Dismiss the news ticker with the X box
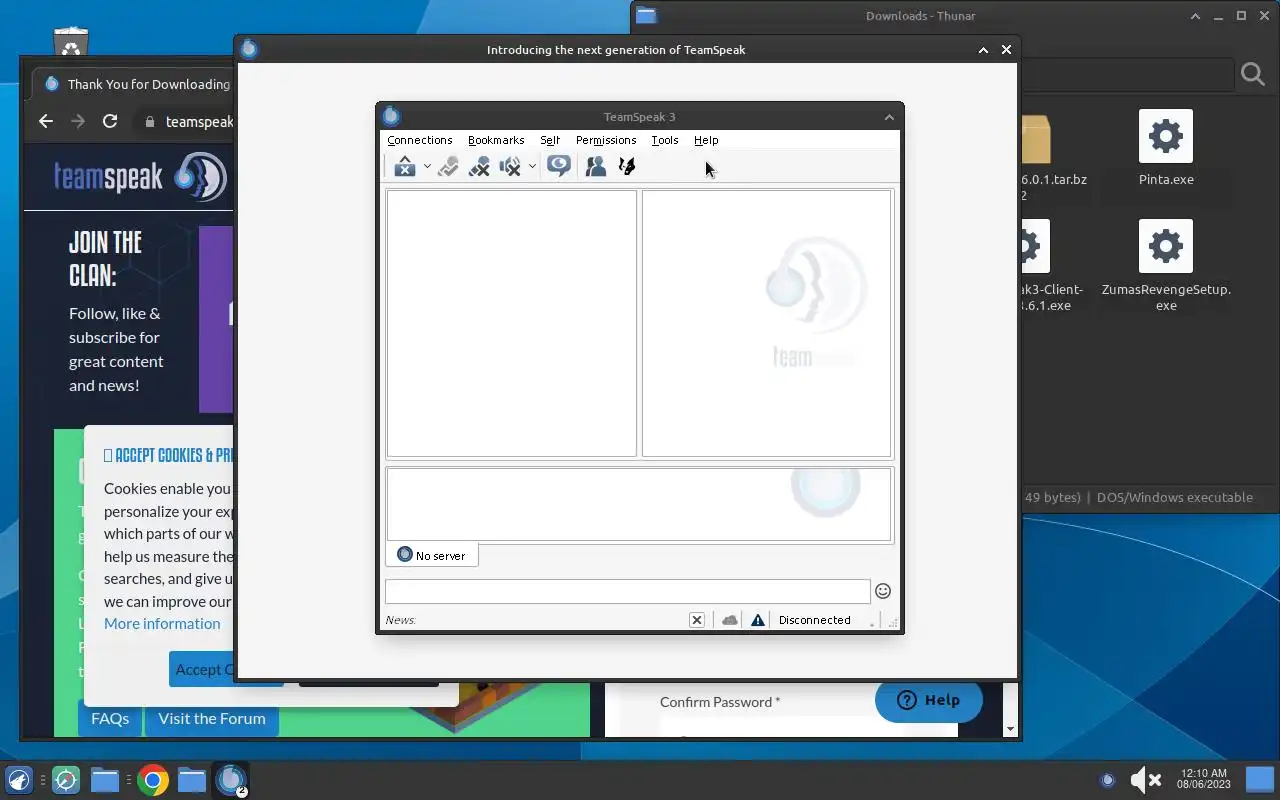1280x800 pixels. click(697, 620)
